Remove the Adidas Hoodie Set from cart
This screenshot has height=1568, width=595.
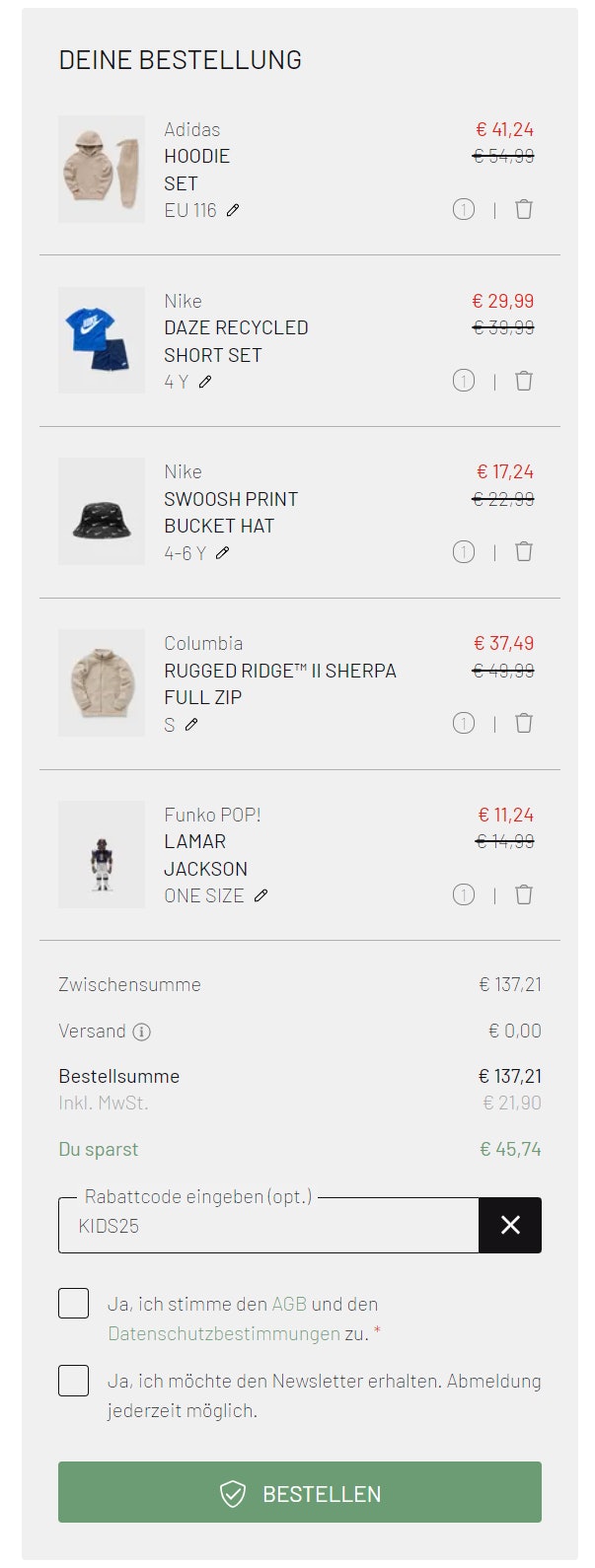pos(523,209)
